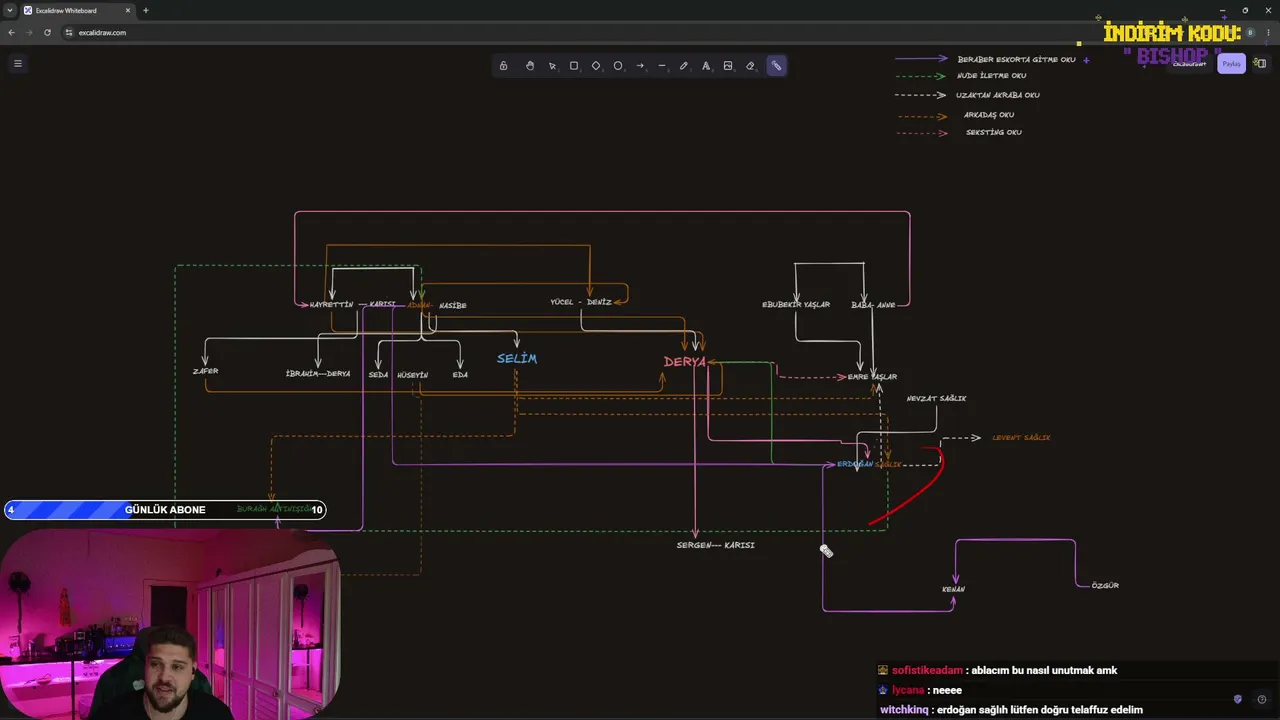
Task: Click the KENAN label
Action: click(x=953, y=590)
